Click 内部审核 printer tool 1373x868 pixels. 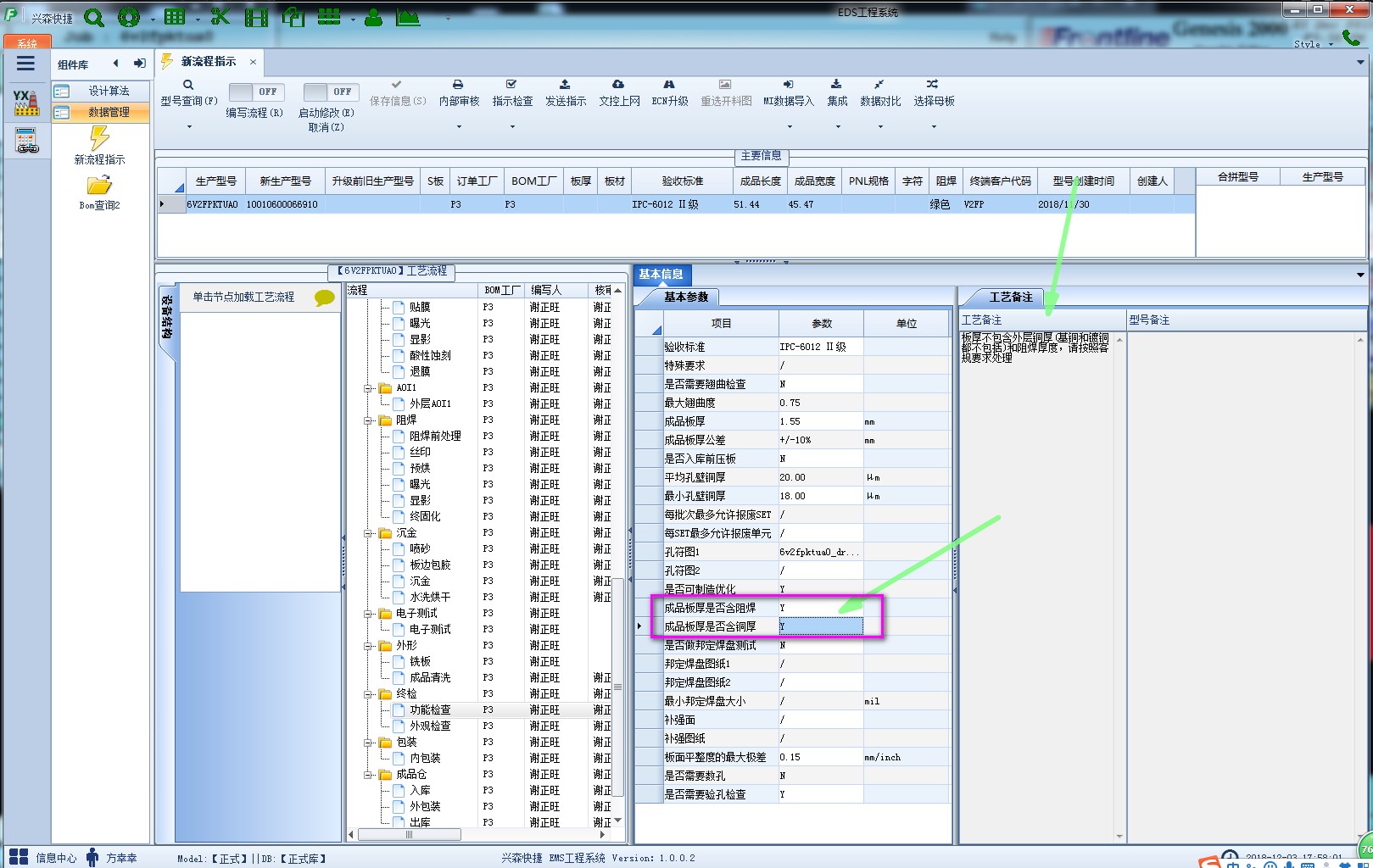(x=459, y=92)
